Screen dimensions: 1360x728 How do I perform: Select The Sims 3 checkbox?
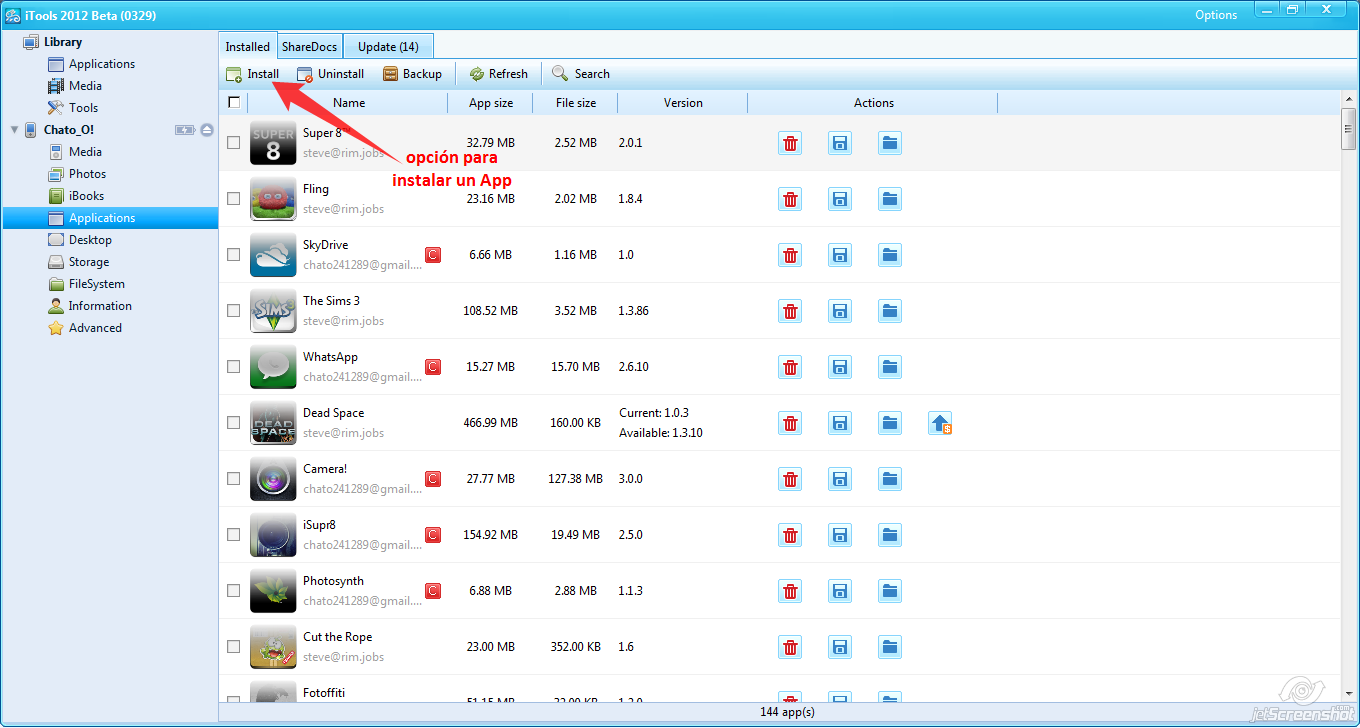point(234,311)
